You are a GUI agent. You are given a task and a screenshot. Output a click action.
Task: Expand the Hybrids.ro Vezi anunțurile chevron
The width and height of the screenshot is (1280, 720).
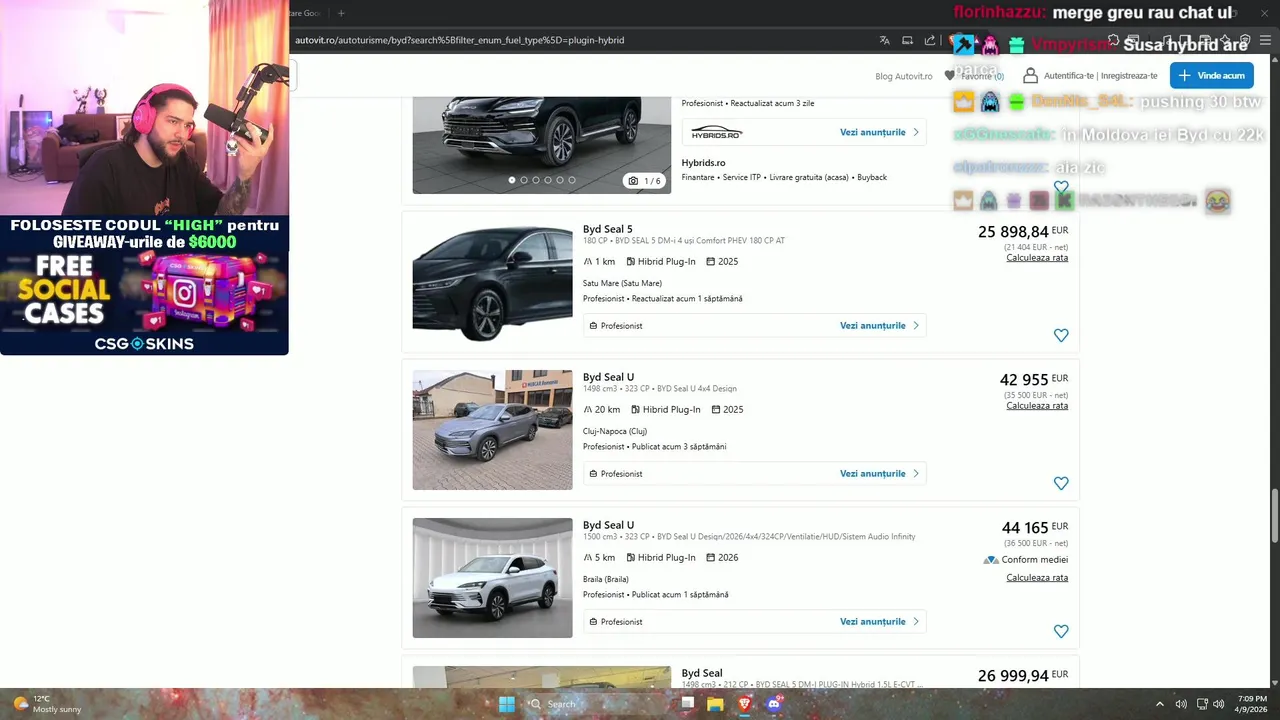click(915, 132)
